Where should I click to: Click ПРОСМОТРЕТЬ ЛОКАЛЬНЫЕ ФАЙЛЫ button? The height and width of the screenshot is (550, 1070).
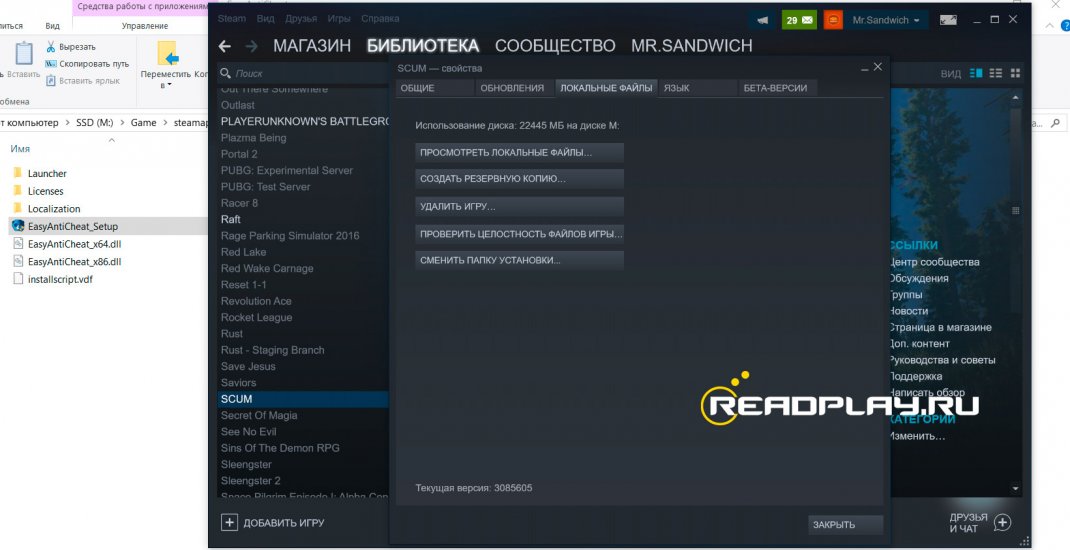(x=519, y=152)
